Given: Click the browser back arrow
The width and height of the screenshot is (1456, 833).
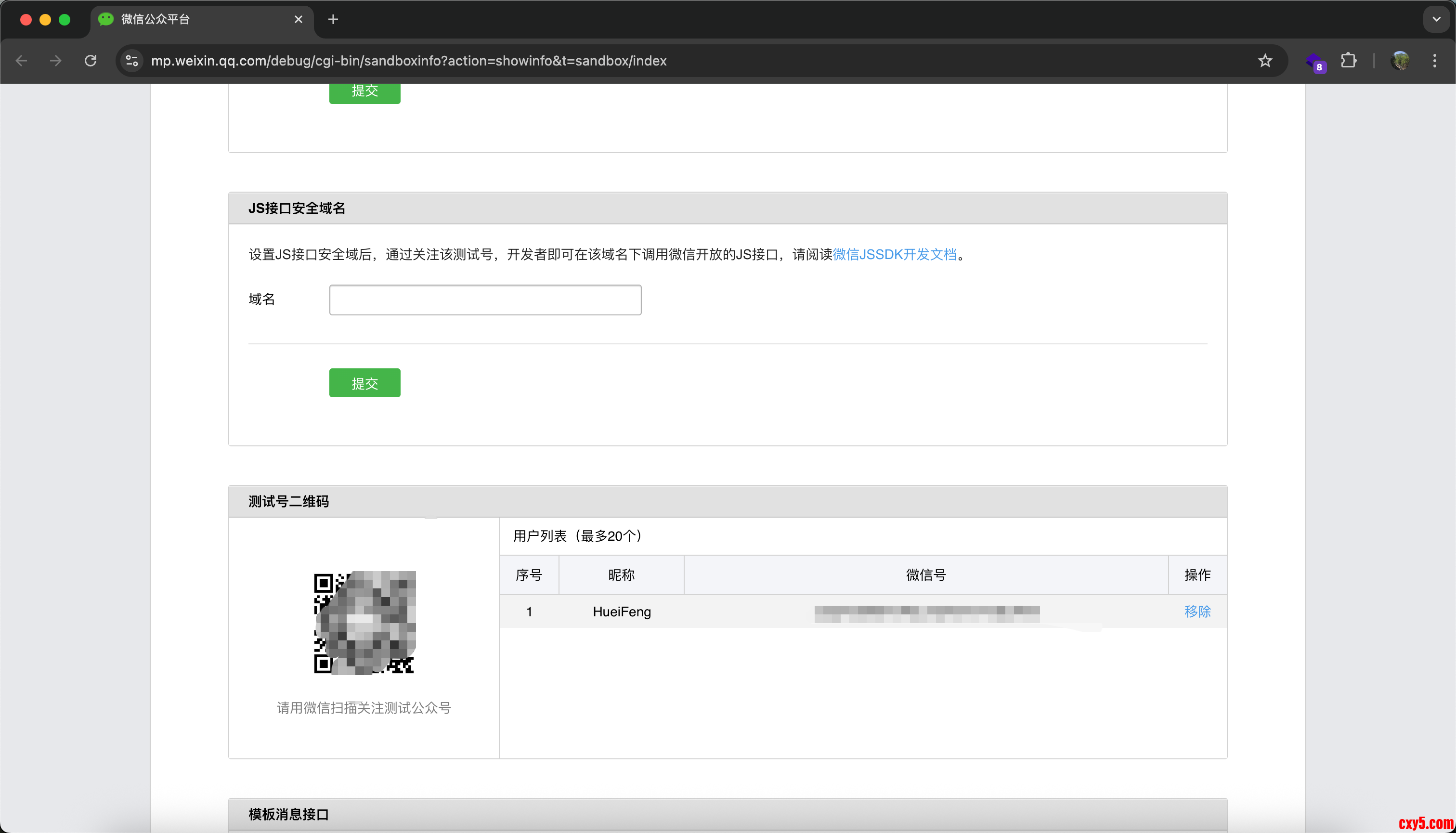Looking at the screenshot, I should click(22, 61).
